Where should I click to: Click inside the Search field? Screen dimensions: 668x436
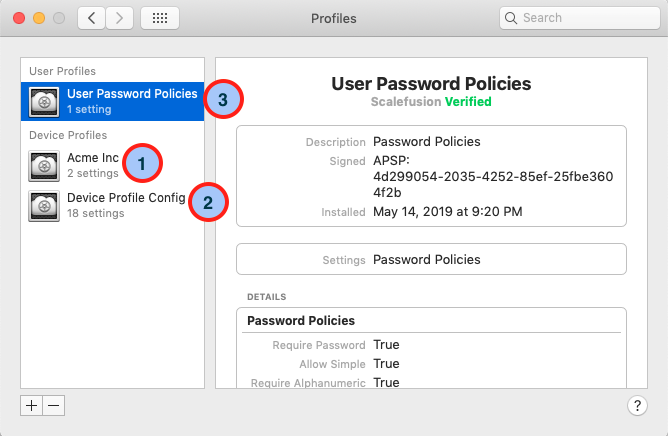pos(579,18)
